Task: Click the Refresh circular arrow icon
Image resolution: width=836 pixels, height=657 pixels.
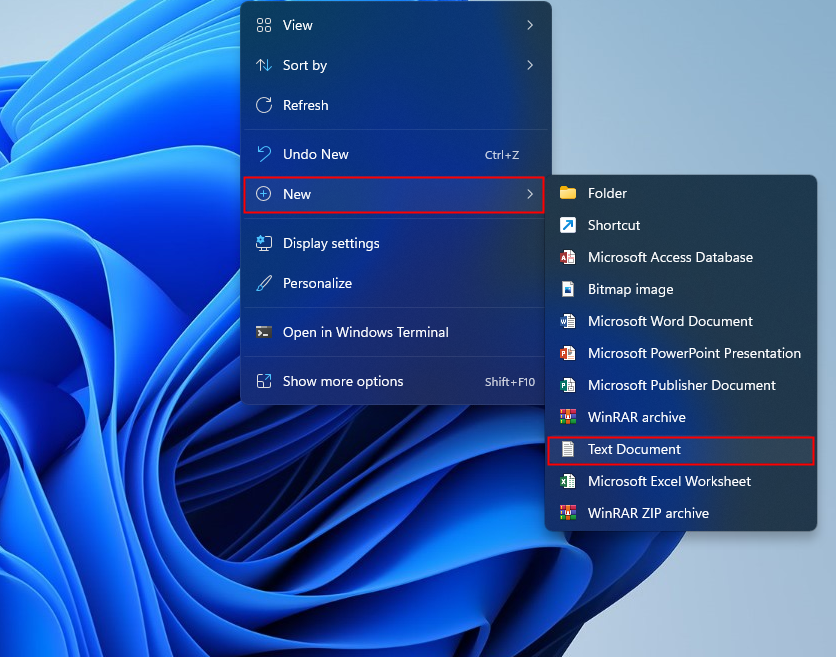Action: click(x=265, y=105)
